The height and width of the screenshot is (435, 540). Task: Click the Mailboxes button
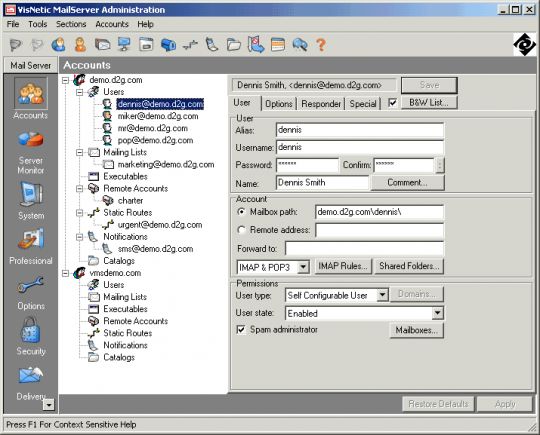(x=417, y=330)
